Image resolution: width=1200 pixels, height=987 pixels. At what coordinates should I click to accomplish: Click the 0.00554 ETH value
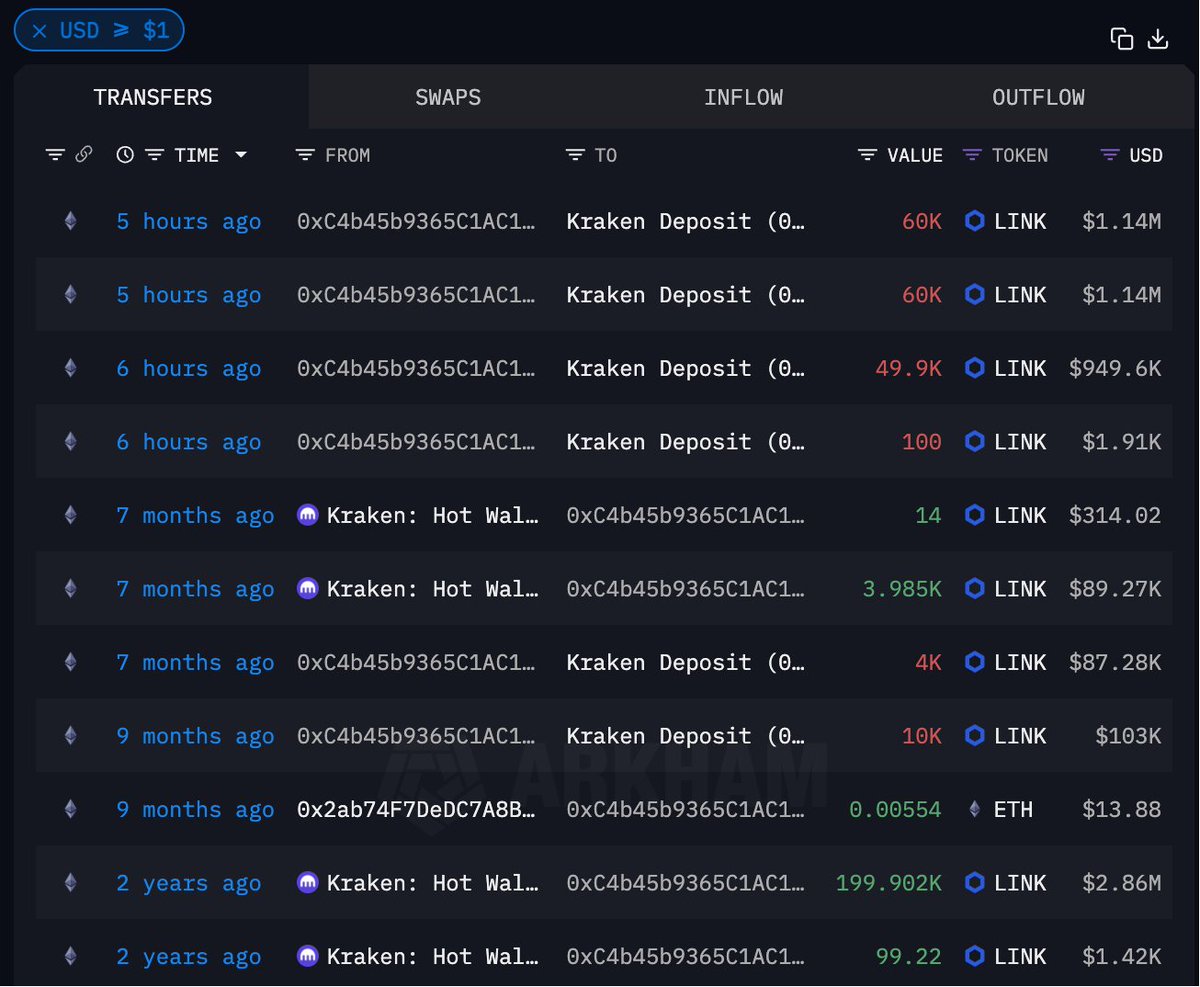(x=895, y=809)
